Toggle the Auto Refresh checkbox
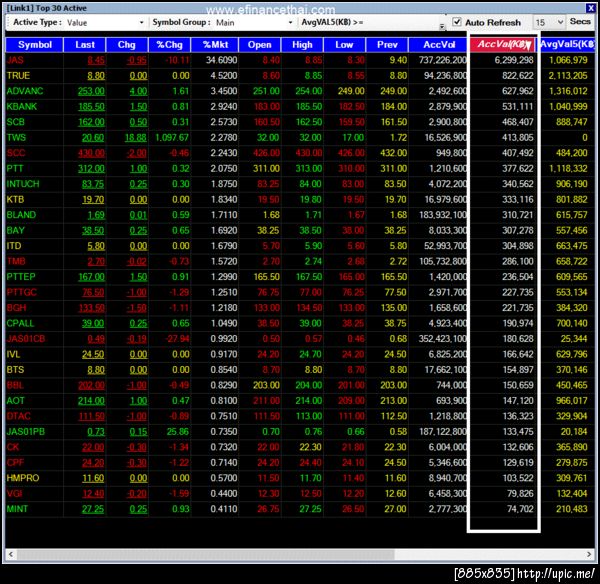This screenshot has height=584, width=600. point(457,22)
